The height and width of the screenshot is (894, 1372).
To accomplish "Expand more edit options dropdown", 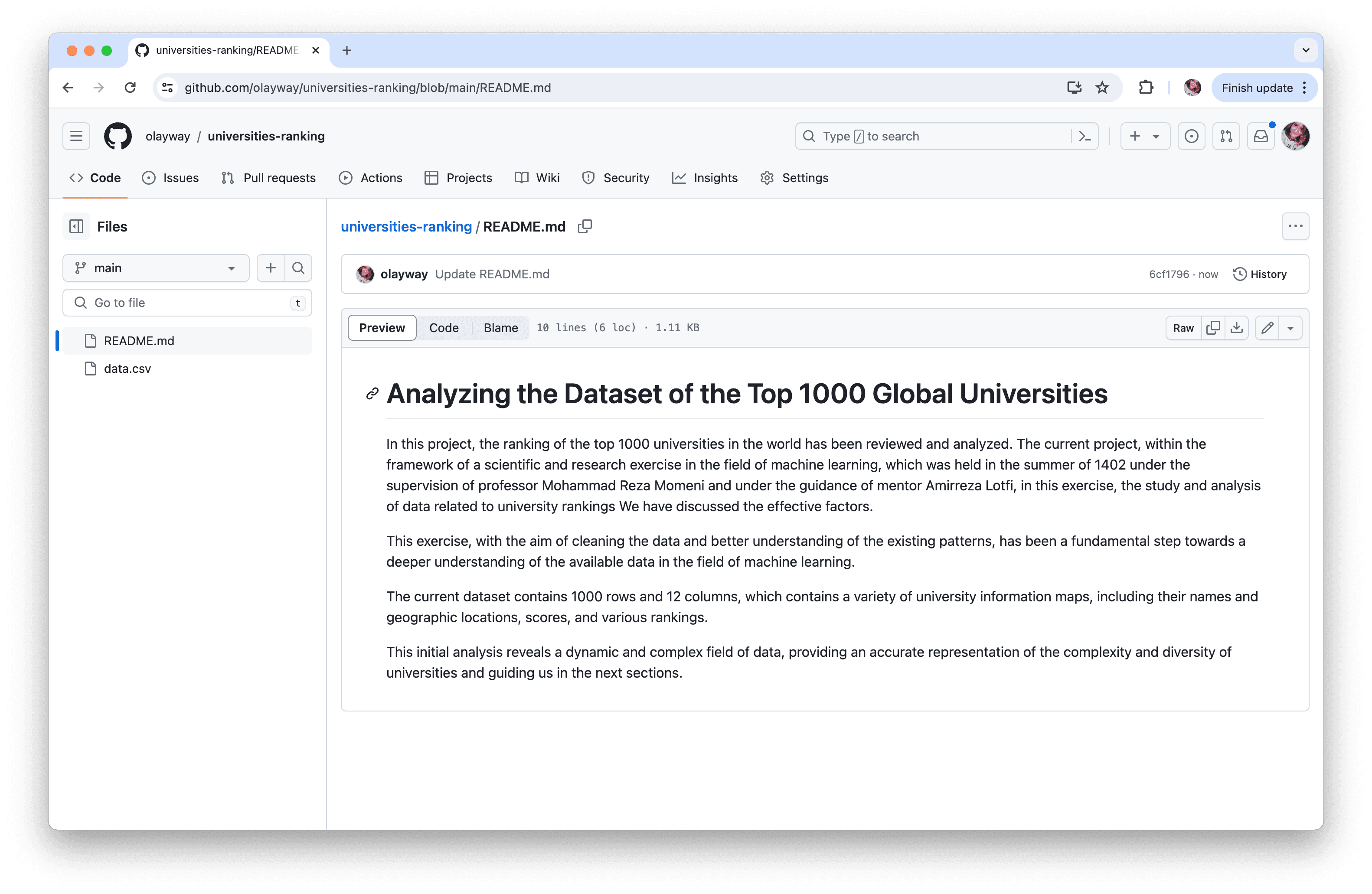I will click(x=1290, y=327).
